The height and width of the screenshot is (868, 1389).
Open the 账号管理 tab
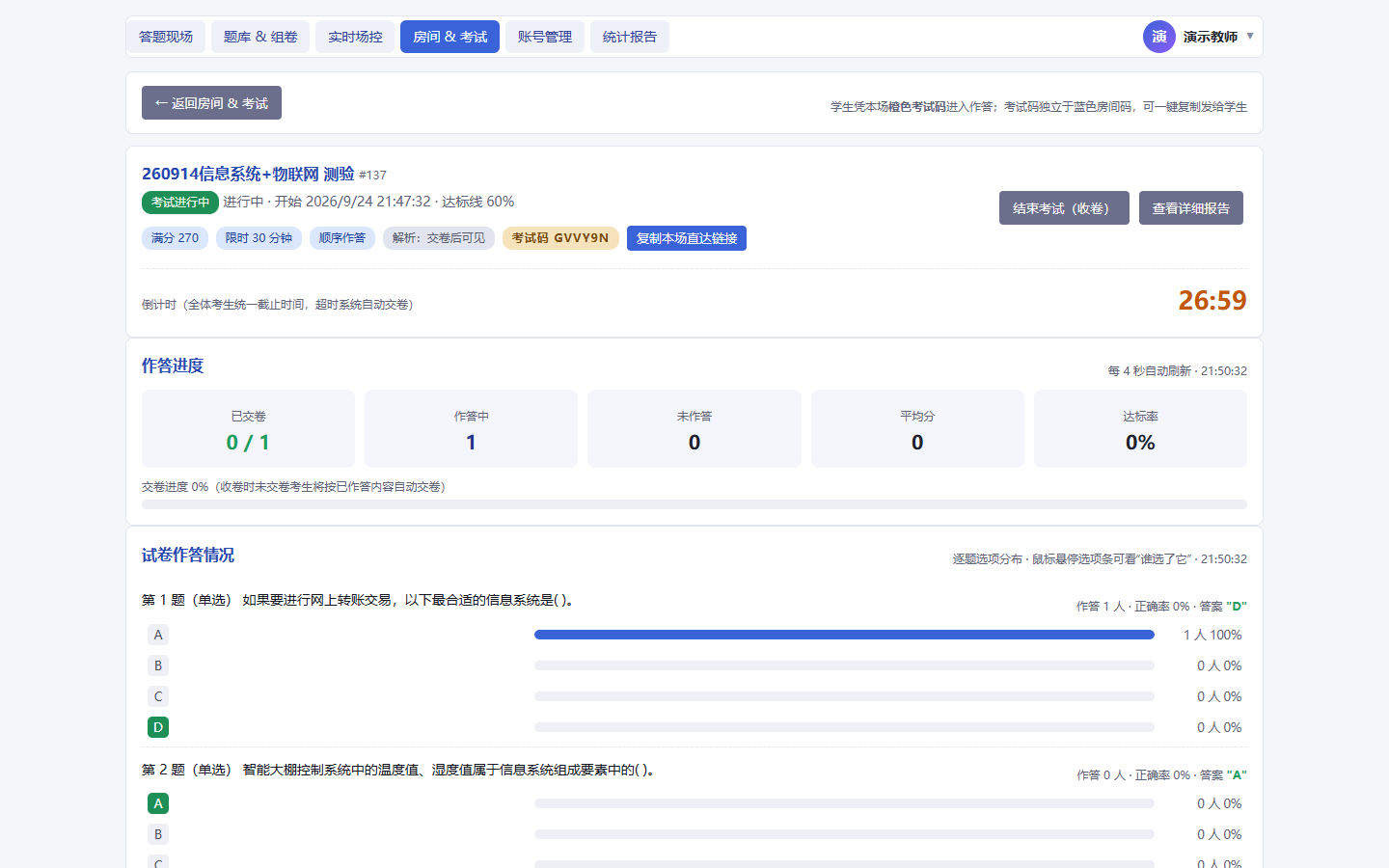pos(545,37)
